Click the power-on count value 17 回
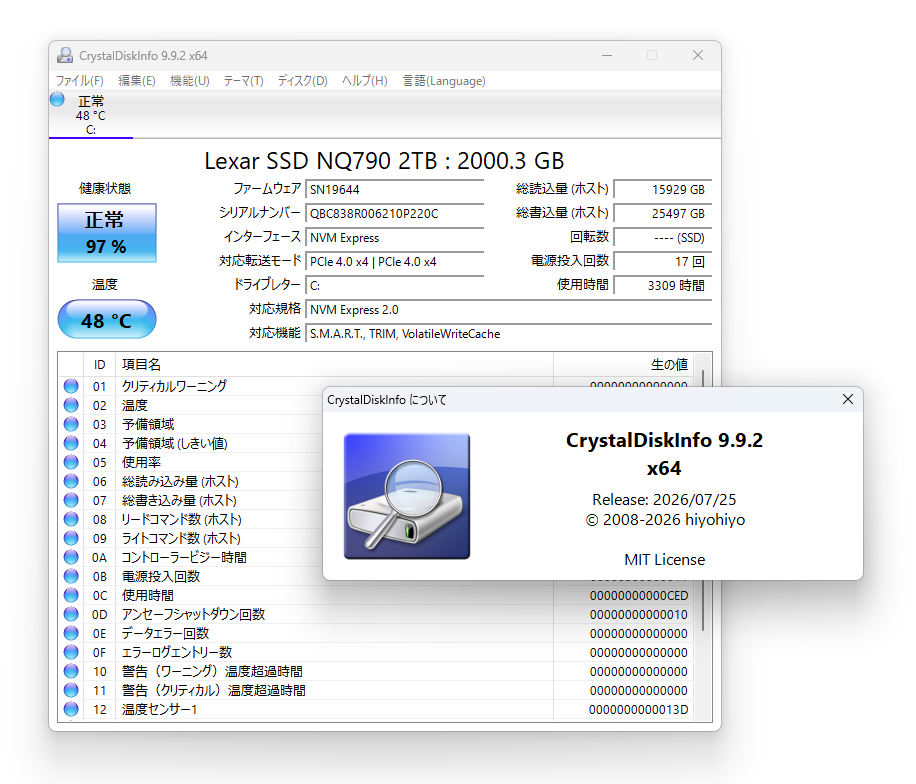The height and width of the screenshot is (784, 916). pos(662,262)
